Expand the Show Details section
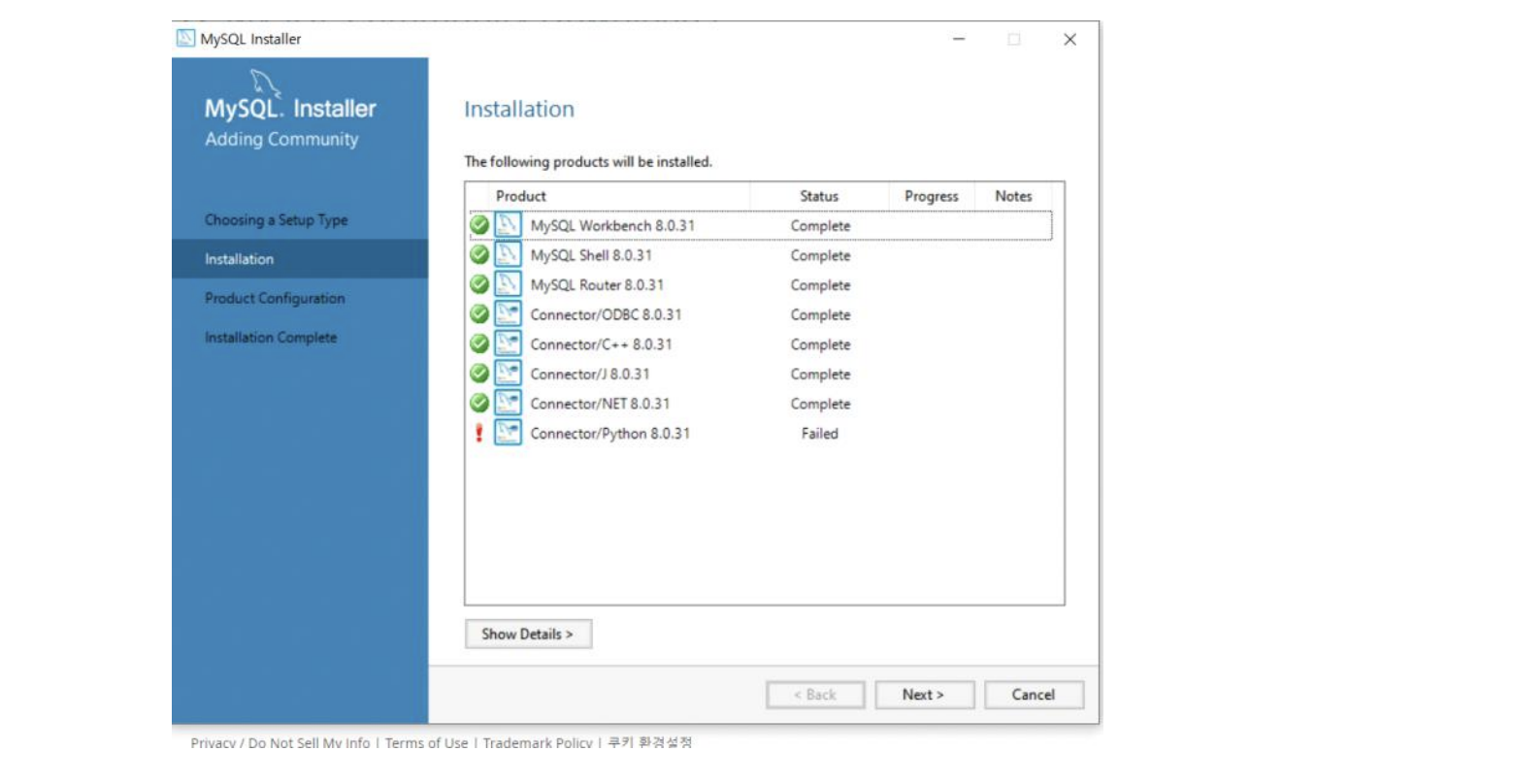Viewport: 1514px width, 784px height. click(528, 634)
